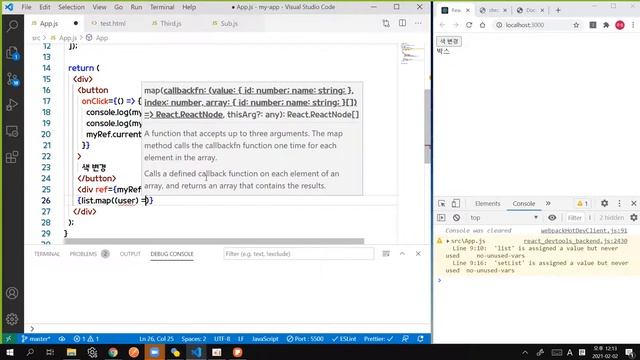Viewport: 640px width, 360px height.
Task: Change JavaScript language mode in status bar
Action: pos(265,339)
